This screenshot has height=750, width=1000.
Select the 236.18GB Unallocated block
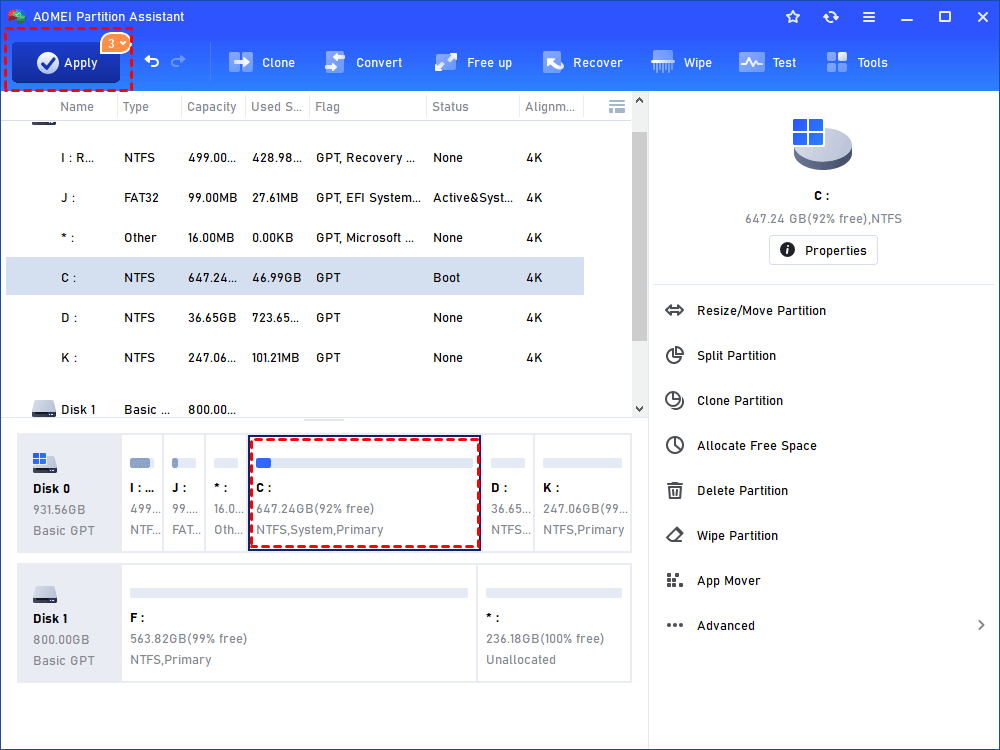click(554, 623)
